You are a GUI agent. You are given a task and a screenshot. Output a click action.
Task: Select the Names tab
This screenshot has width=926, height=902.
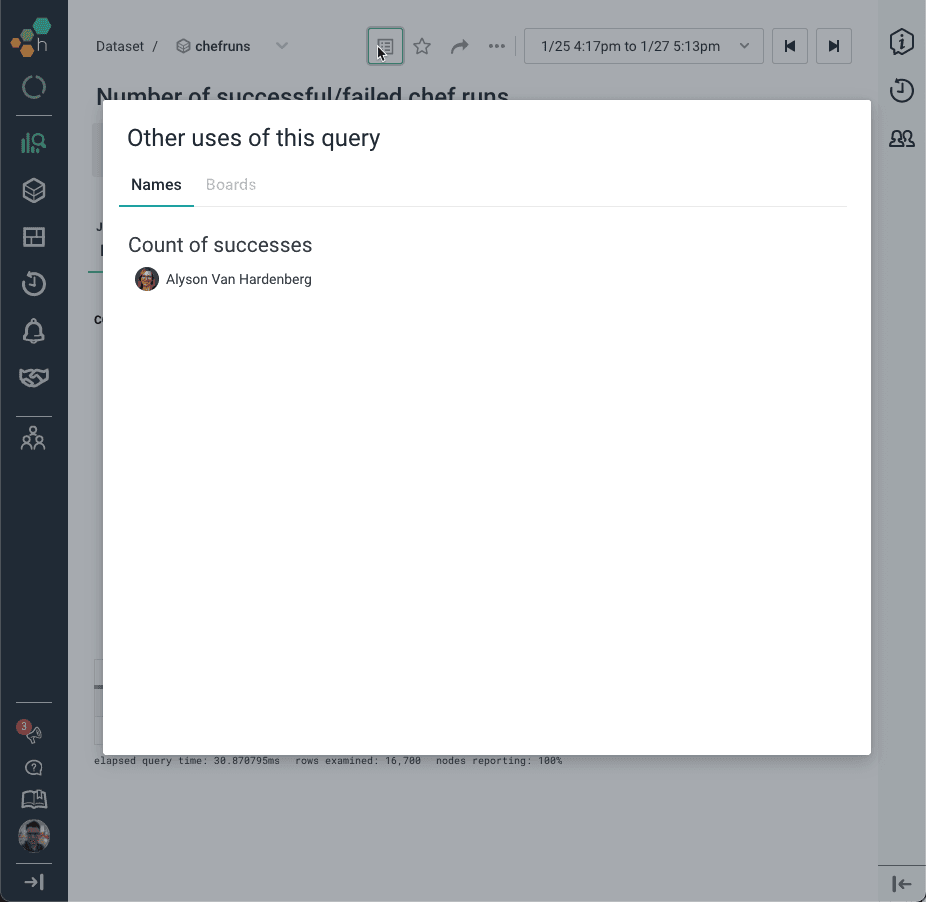coord(156,185)
